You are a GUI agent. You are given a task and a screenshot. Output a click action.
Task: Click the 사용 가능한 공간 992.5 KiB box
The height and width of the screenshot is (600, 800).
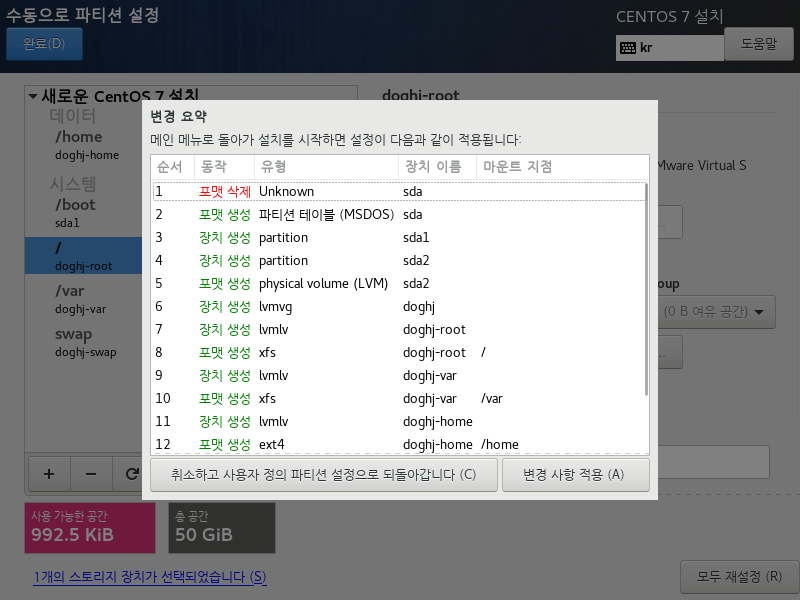click(x=90, y=528)
